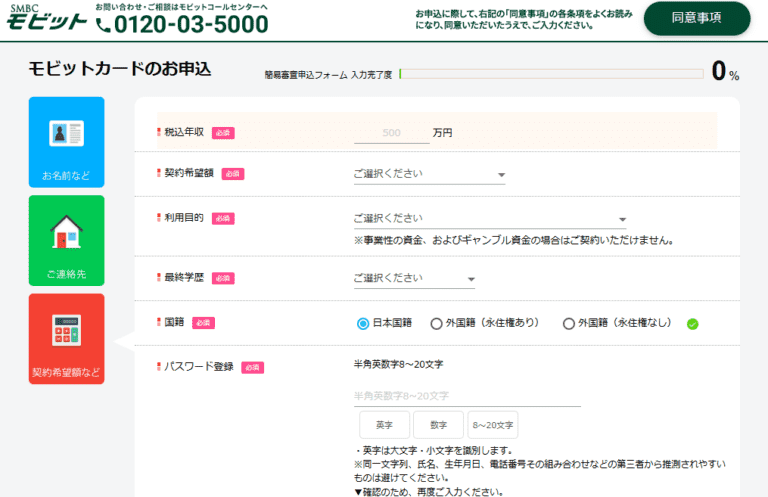Expand the 利用目的 dropdown list
The image size is (768, 497).
click(x=489, y=219)
